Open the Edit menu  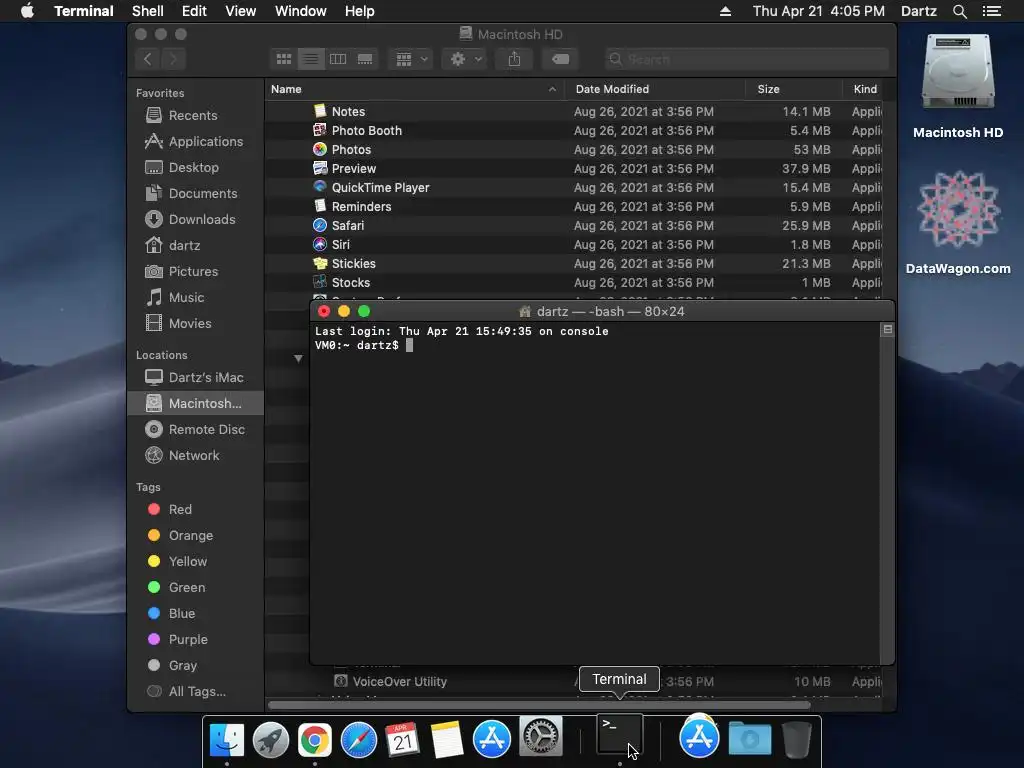[x=194, y=11]
